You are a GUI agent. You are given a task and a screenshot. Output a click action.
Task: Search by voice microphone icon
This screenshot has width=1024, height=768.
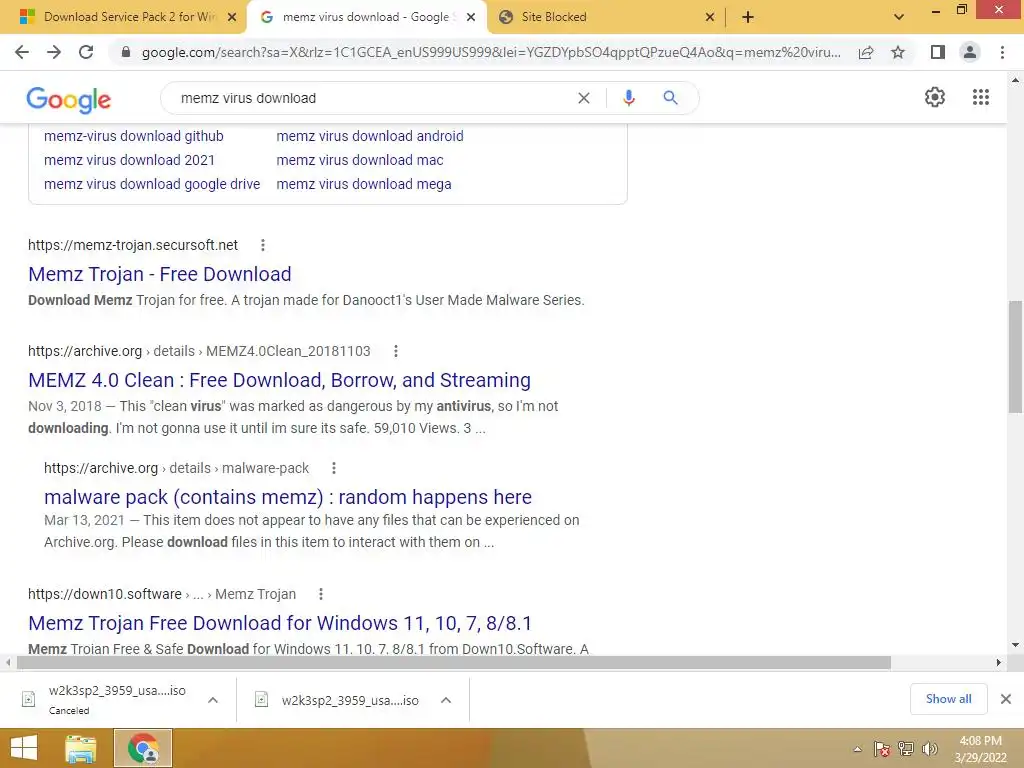(x=628, y=98)
